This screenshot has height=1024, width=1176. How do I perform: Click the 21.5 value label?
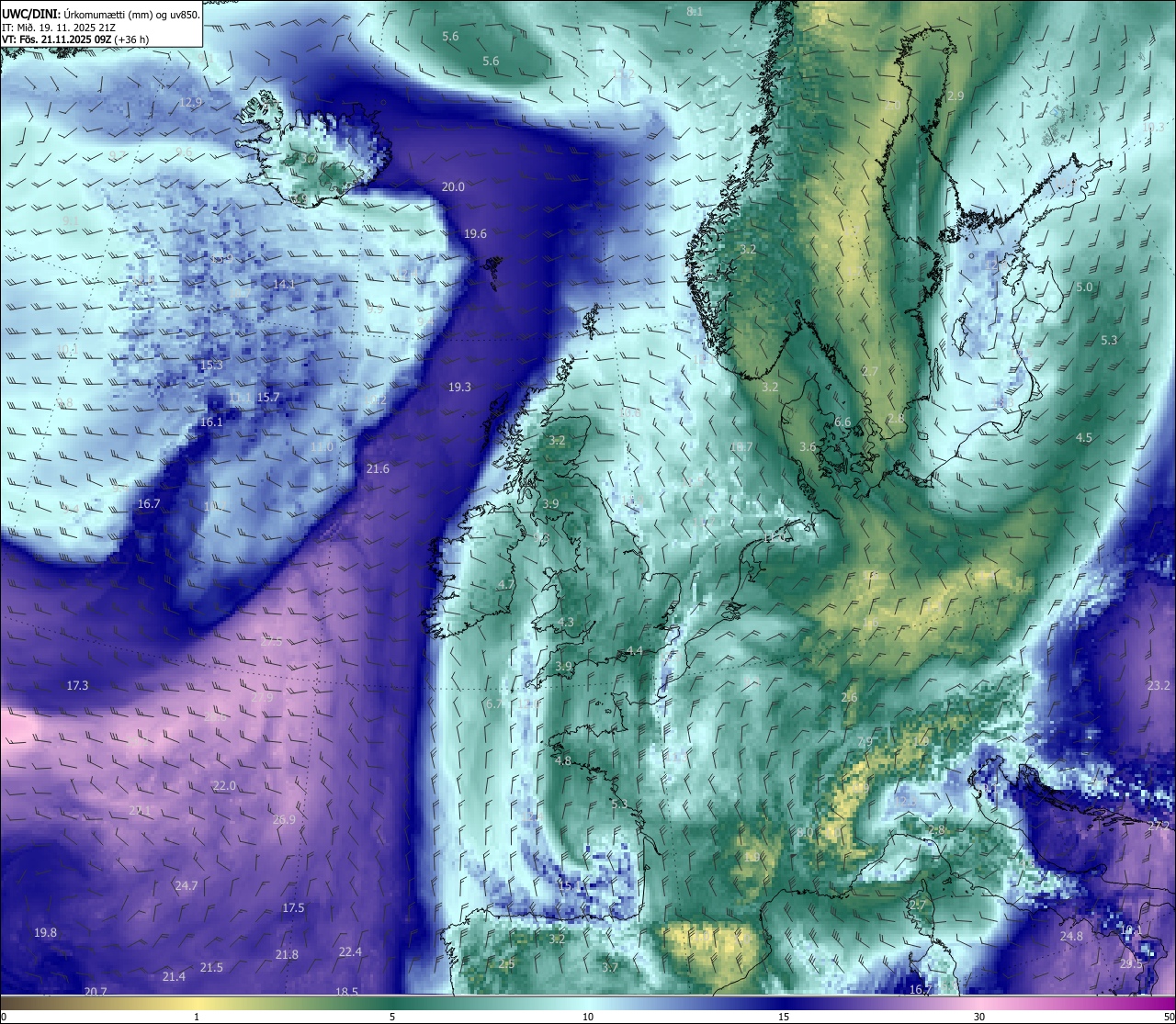pyautogui.click(x=211, y=967)
